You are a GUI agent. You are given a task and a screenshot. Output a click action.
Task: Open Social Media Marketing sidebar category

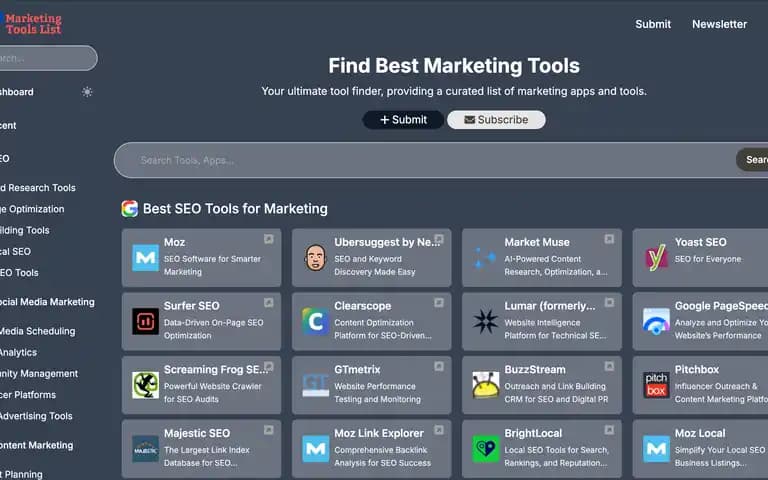[47, 302]
